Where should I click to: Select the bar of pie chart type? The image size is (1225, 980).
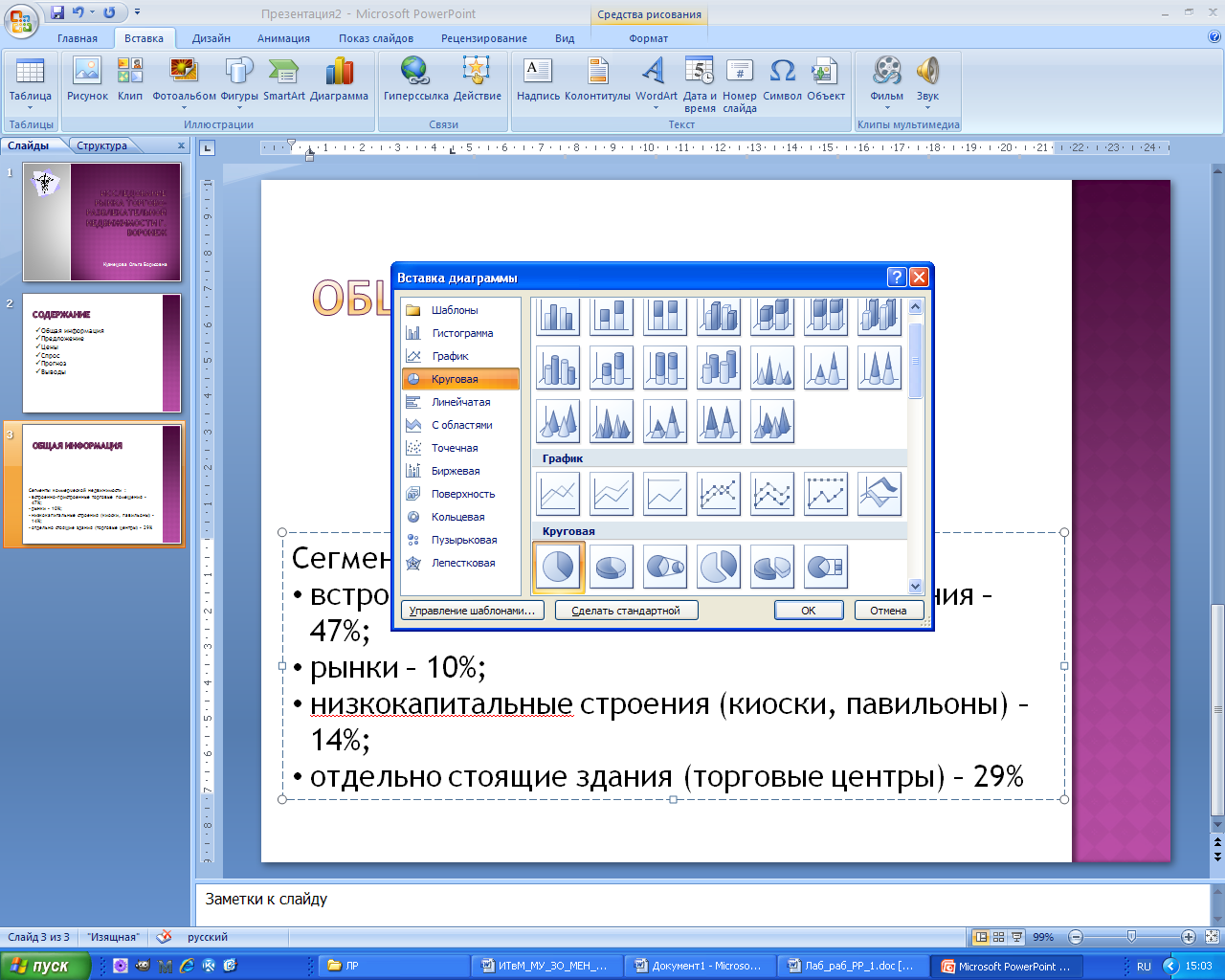[x=826, y=568]
